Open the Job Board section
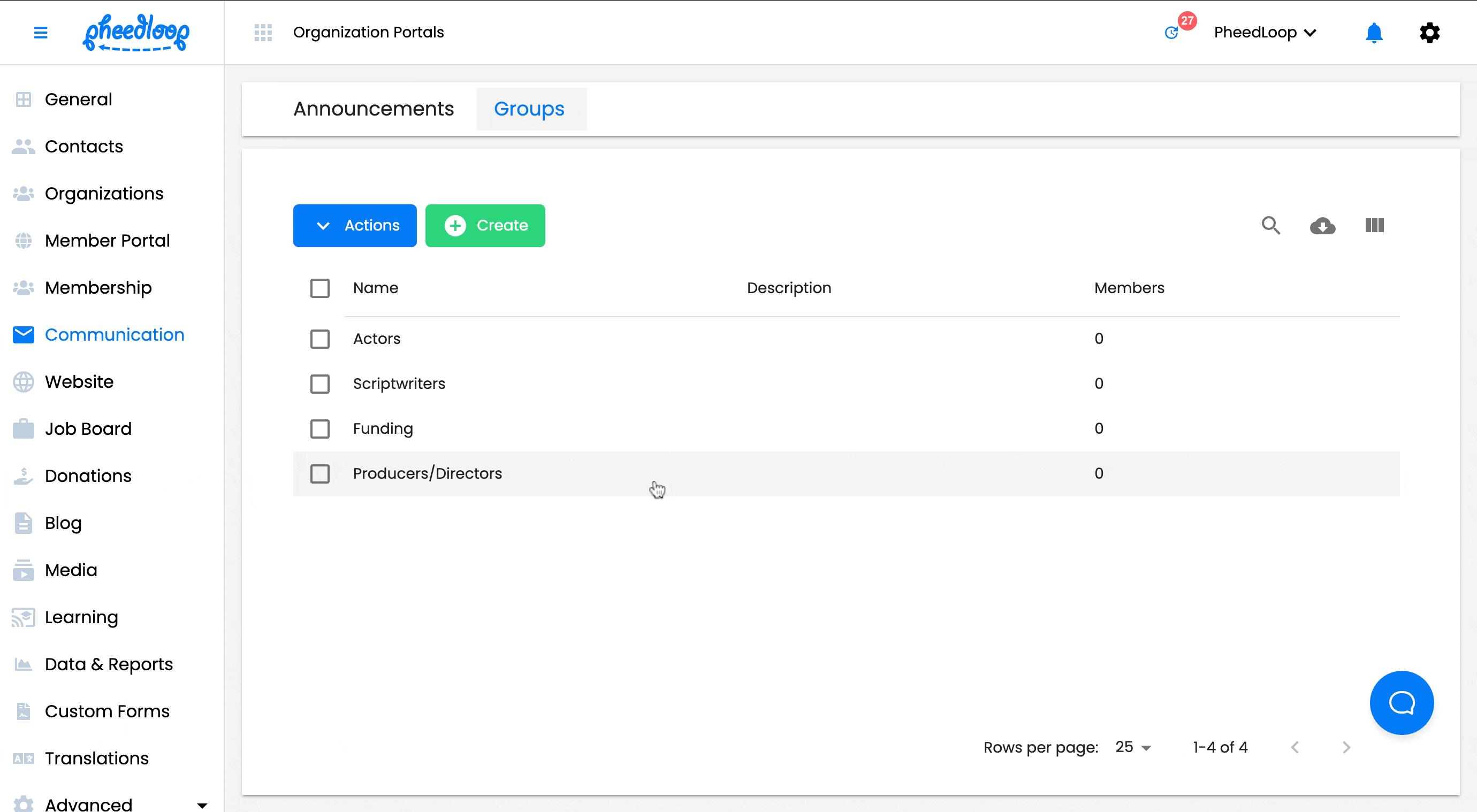This screenshot has width=1477, height=812. pyautogui.click(x=88, y=428)
